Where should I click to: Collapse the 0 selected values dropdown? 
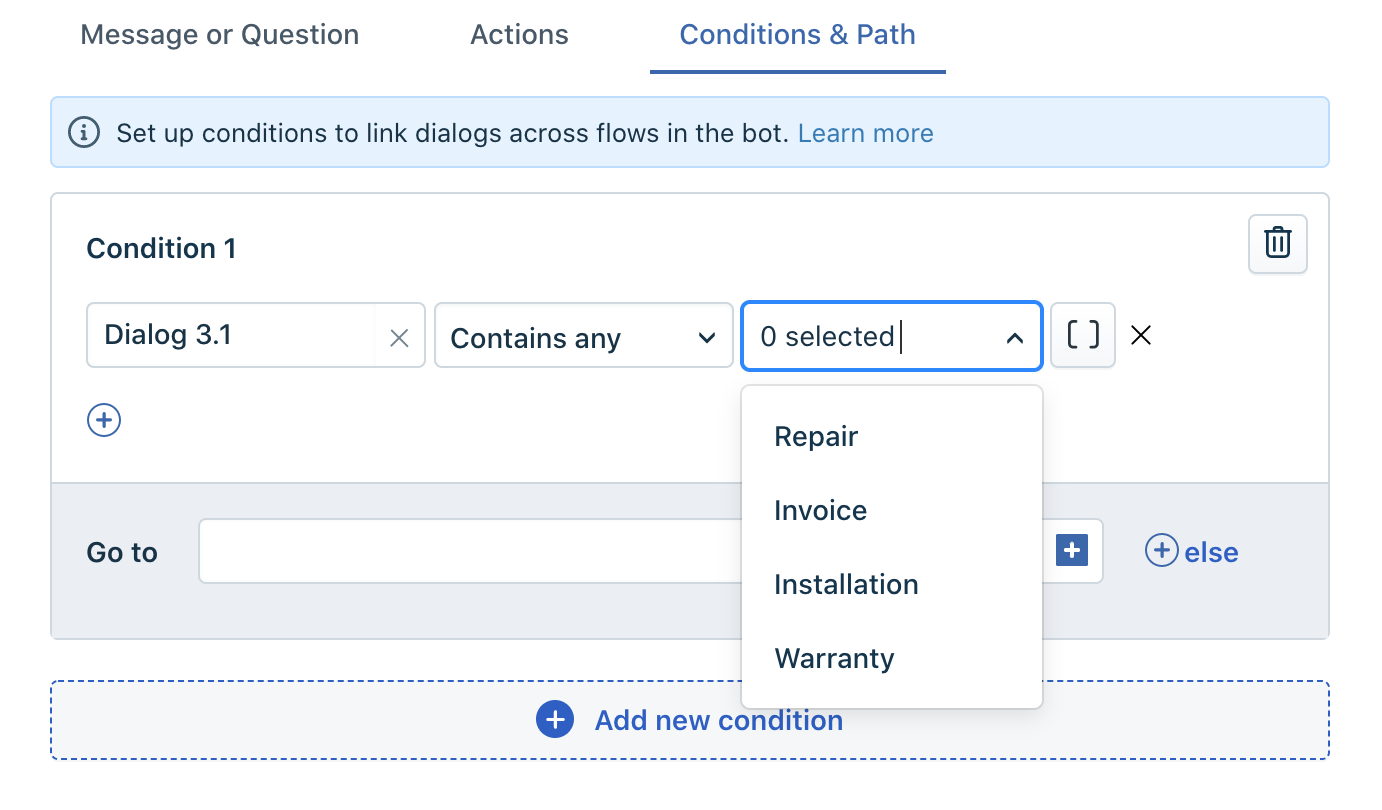(x=1014, y=338)
